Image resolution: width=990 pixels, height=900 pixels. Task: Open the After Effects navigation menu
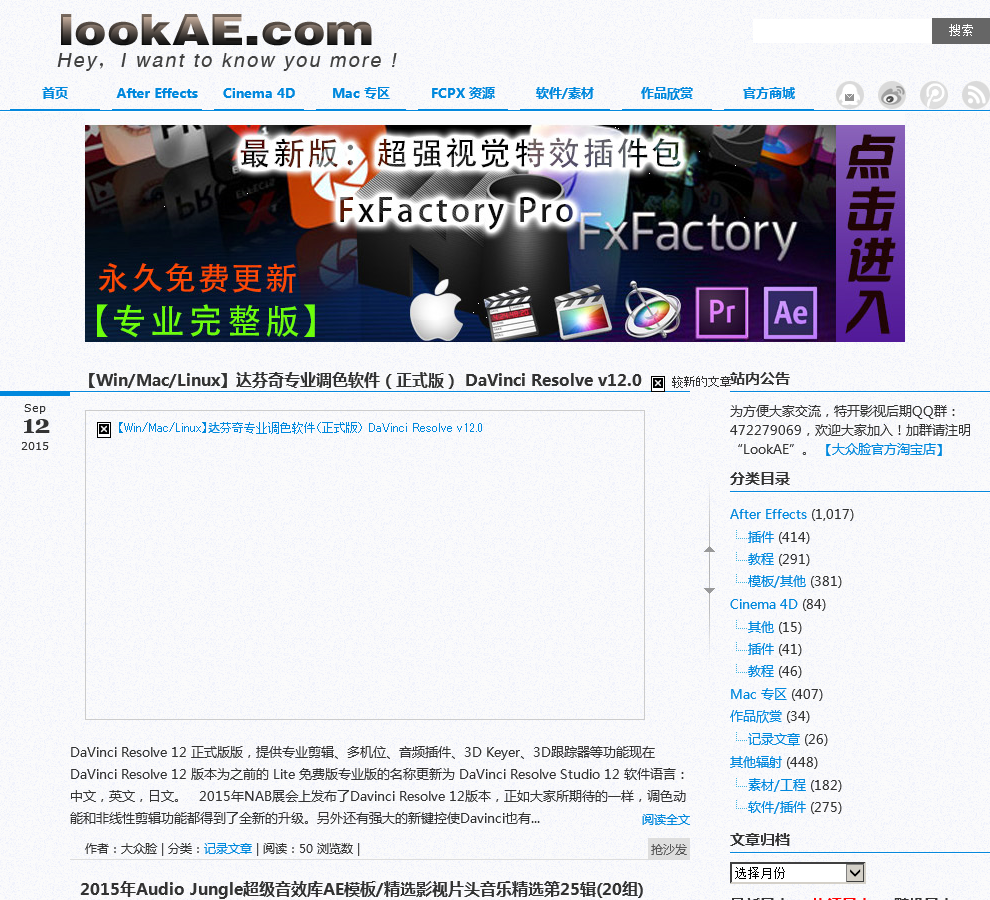pos(157,93)
